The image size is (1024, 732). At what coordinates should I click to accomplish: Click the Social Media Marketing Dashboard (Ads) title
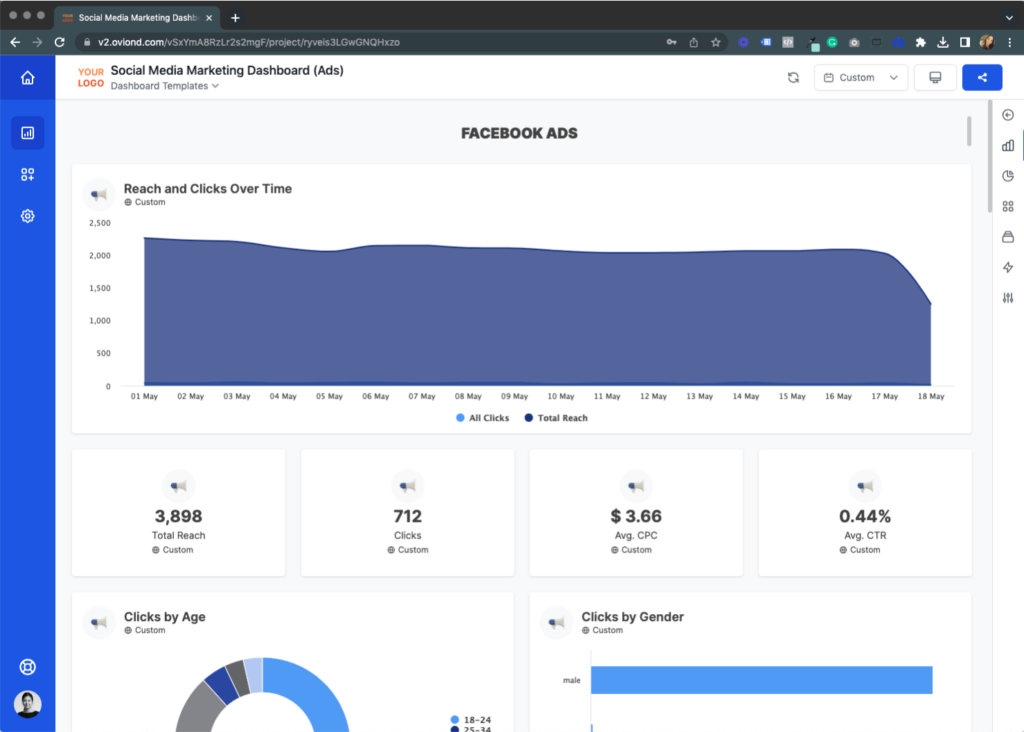(227, 71)
